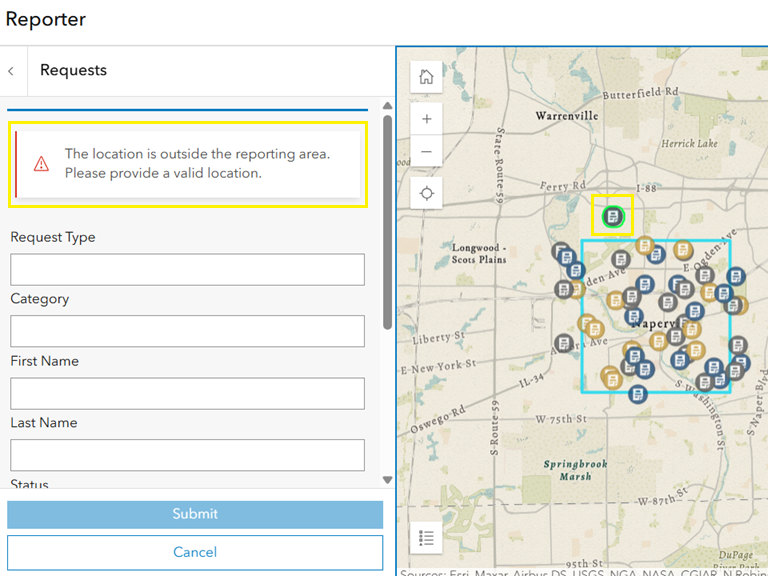The height and width of the screenshot is (581, 773).
Task: Click the Last Name input field
Action: pyautogui.click(x=187, y=455)
